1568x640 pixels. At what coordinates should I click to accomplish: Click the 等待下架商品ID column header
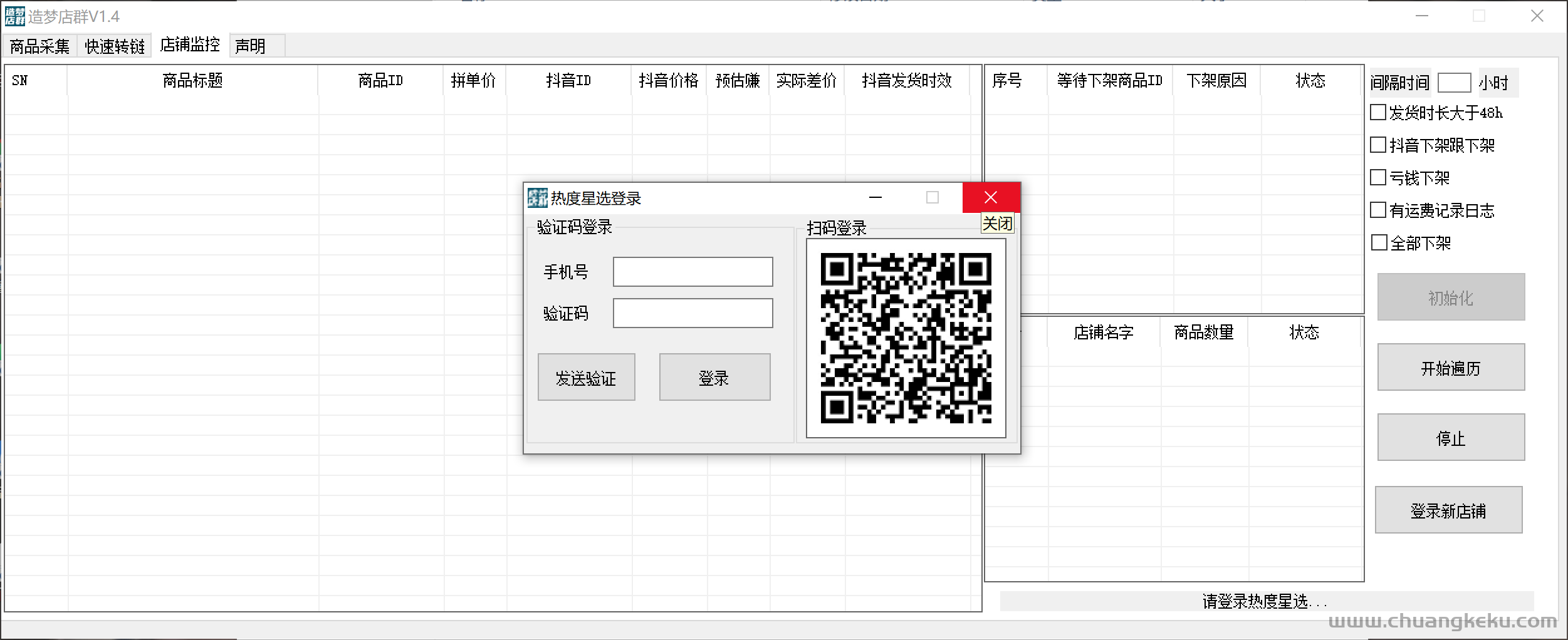1110,81
